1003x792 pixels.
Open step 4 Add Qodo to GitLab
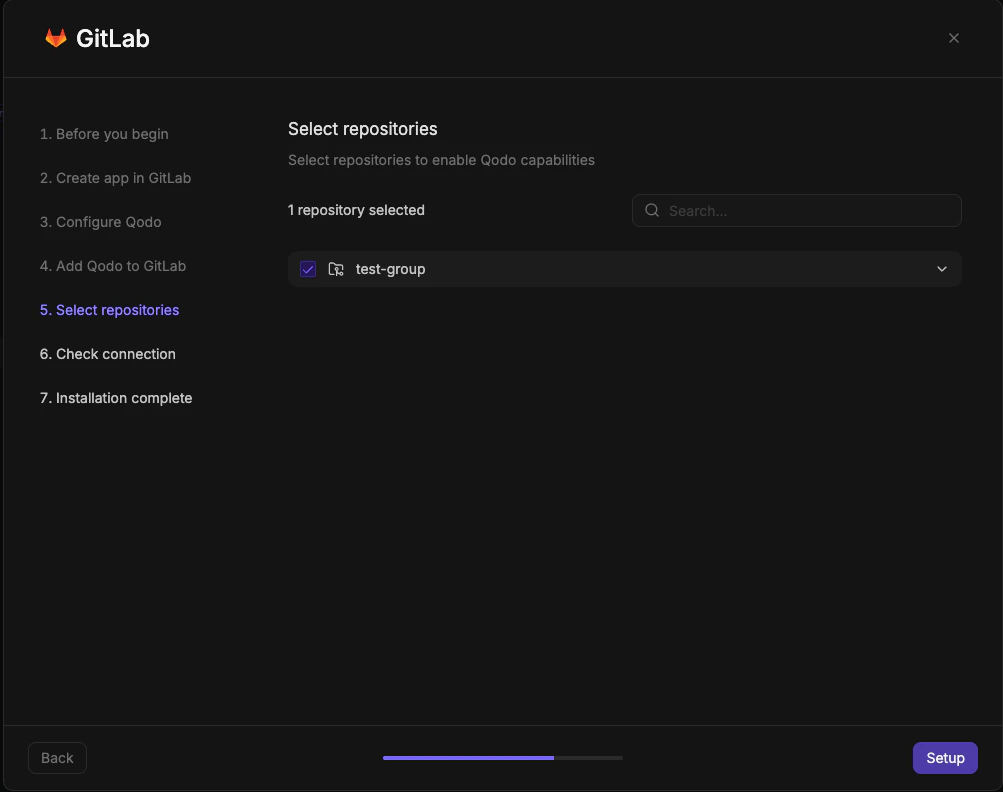(113, 266)
